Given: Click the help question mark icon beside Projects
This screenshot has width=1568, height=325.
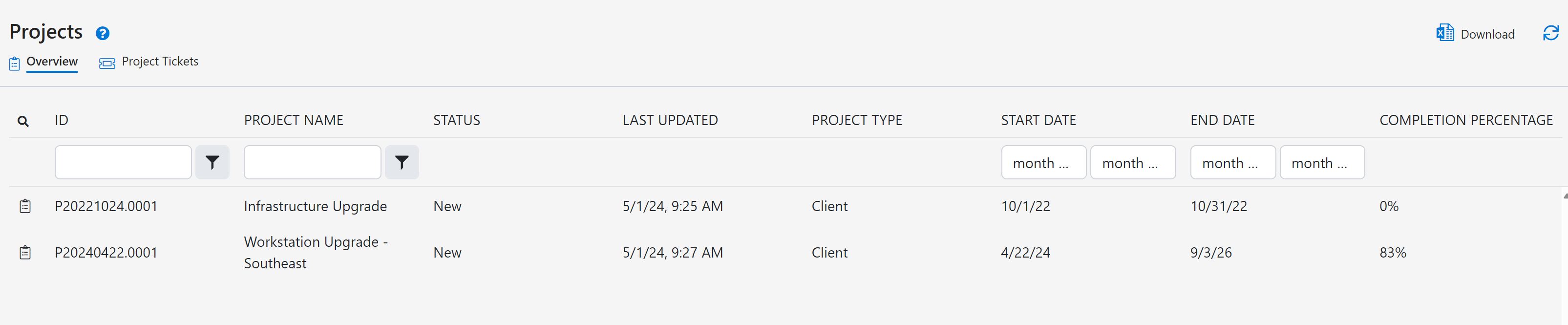Looking at the screenshot, I should click(102, 33).
